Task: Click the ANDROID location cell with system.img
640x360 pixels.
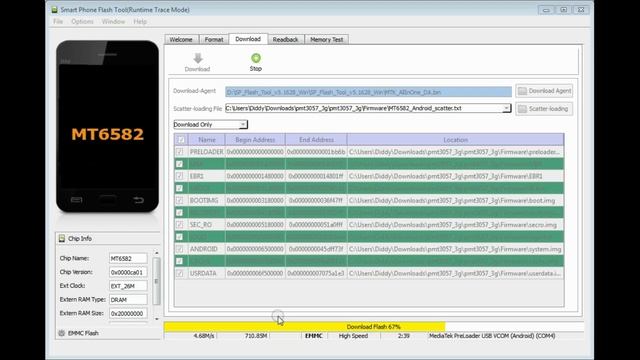Action: point(456,249)
